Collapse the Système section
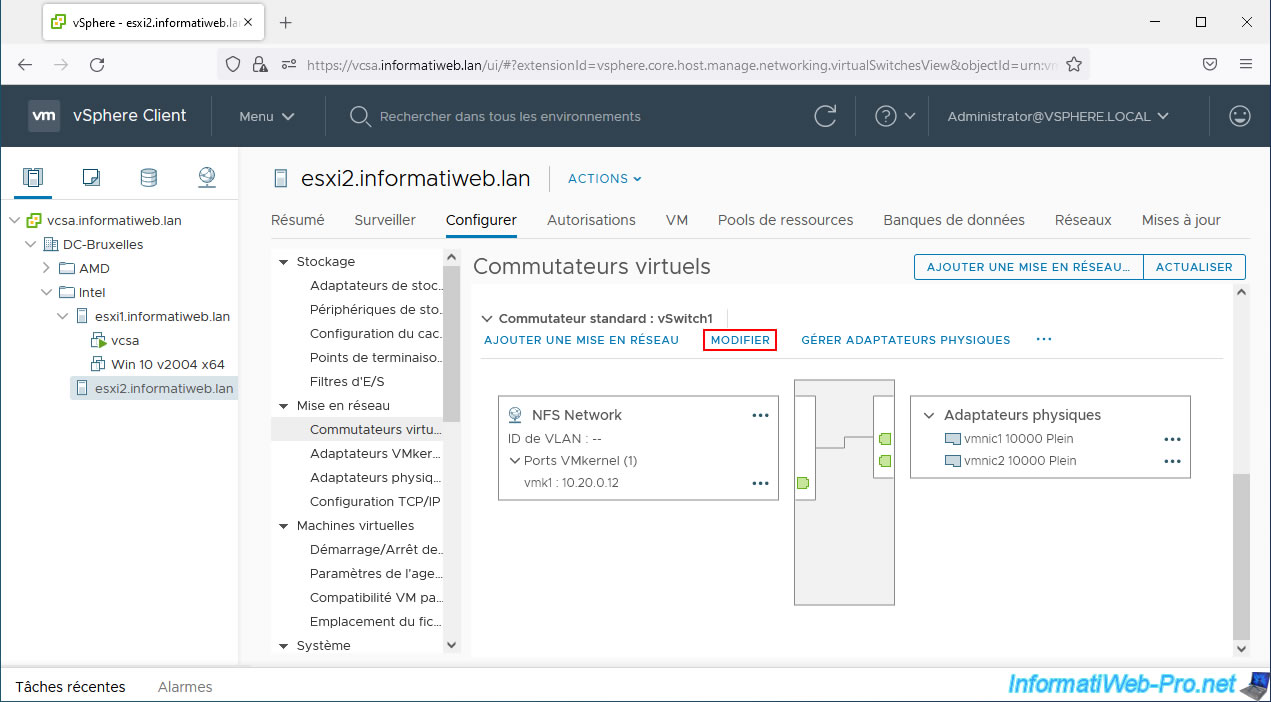 (x=283, y=646)
